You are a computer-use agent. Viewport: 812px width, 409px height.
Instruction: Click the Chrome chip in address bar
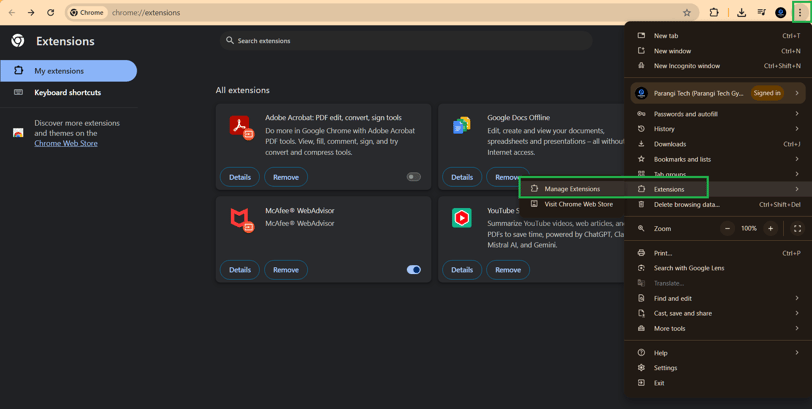click(86, 12)
